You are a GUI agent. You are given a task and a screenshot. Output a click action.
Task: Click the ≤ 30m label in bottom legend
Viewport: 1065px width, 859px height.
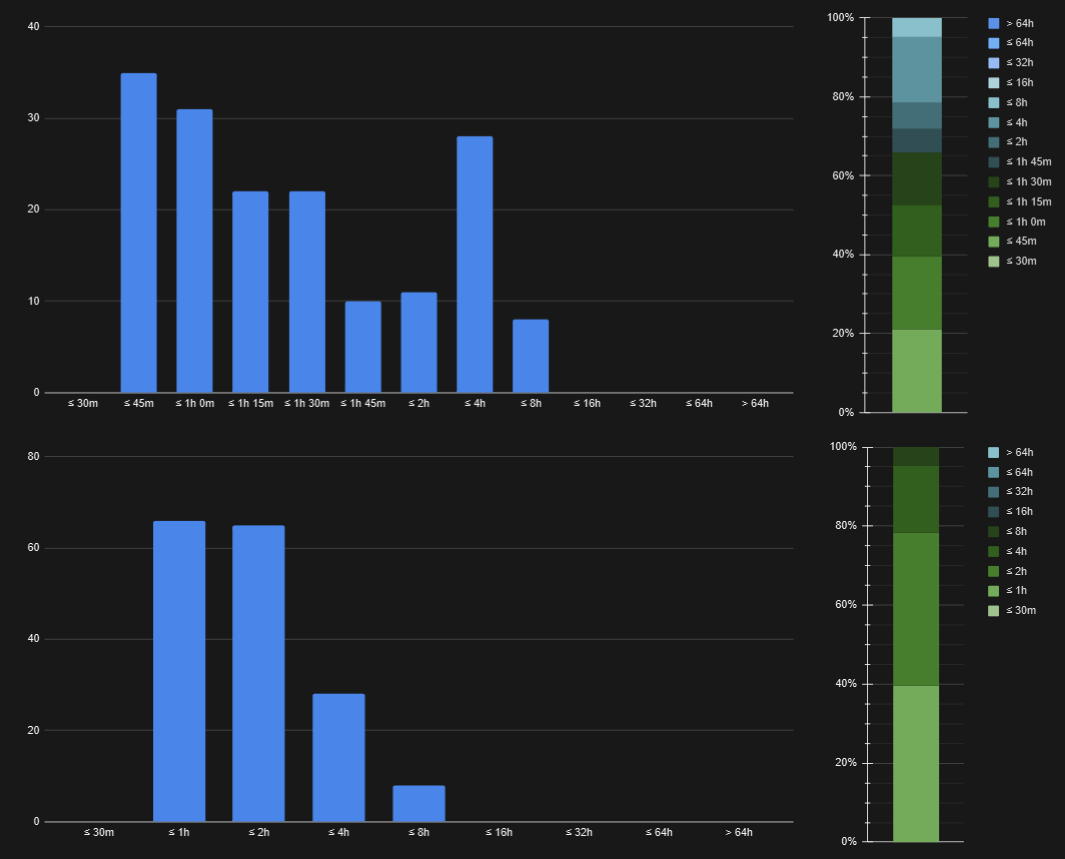tap(1021, 610)
